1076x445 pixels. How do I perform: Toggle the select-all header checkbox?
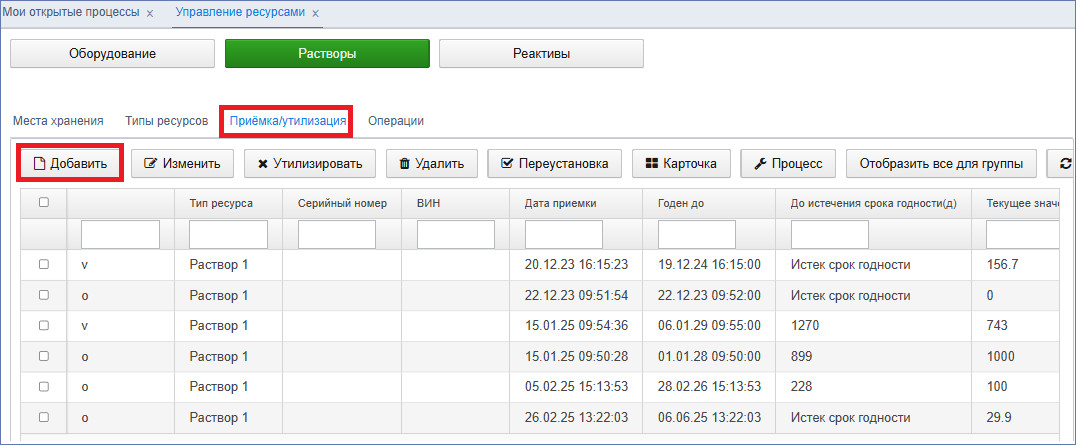(44, 203)
